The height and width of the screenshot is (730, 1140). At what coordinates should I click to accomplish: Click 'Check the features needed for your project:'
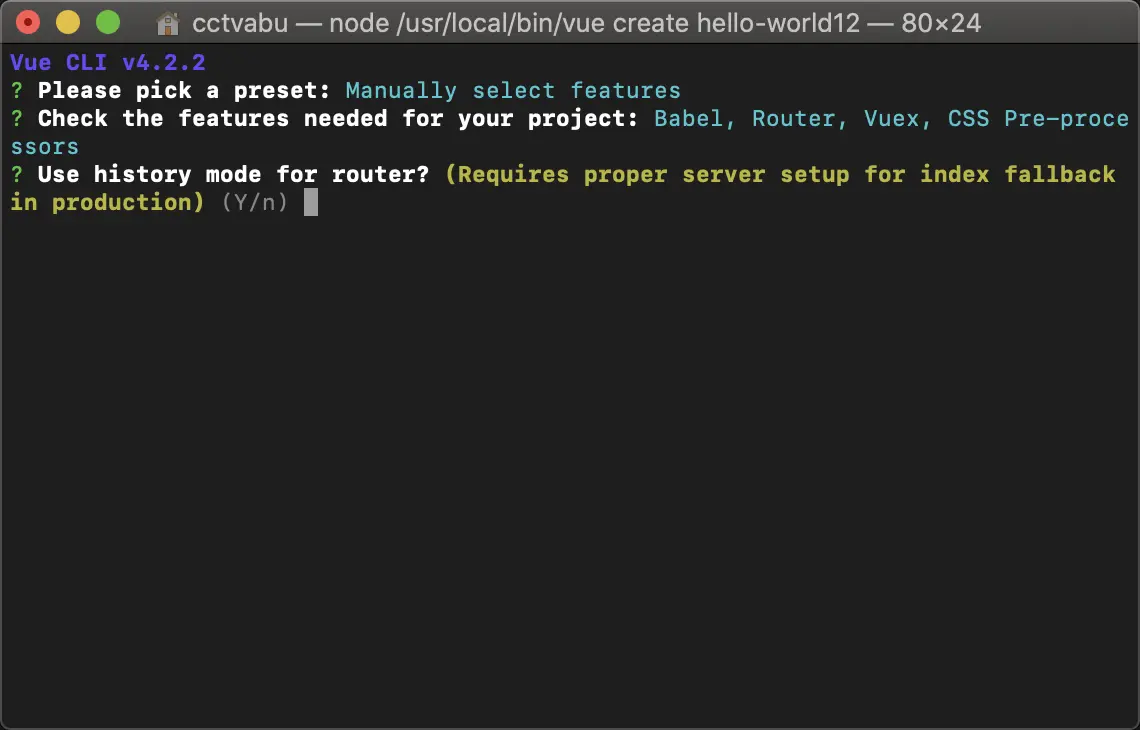pyautogui.click(x=338, y=119)
